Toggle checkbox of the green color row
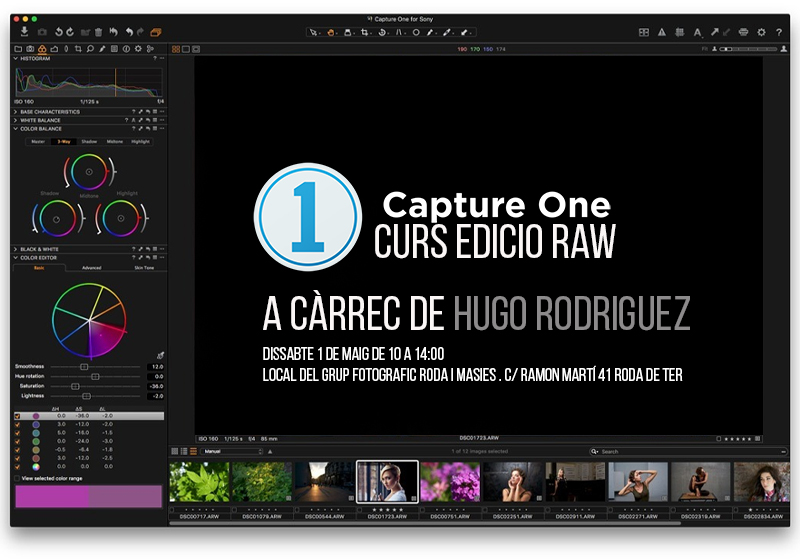 [18, 441]
